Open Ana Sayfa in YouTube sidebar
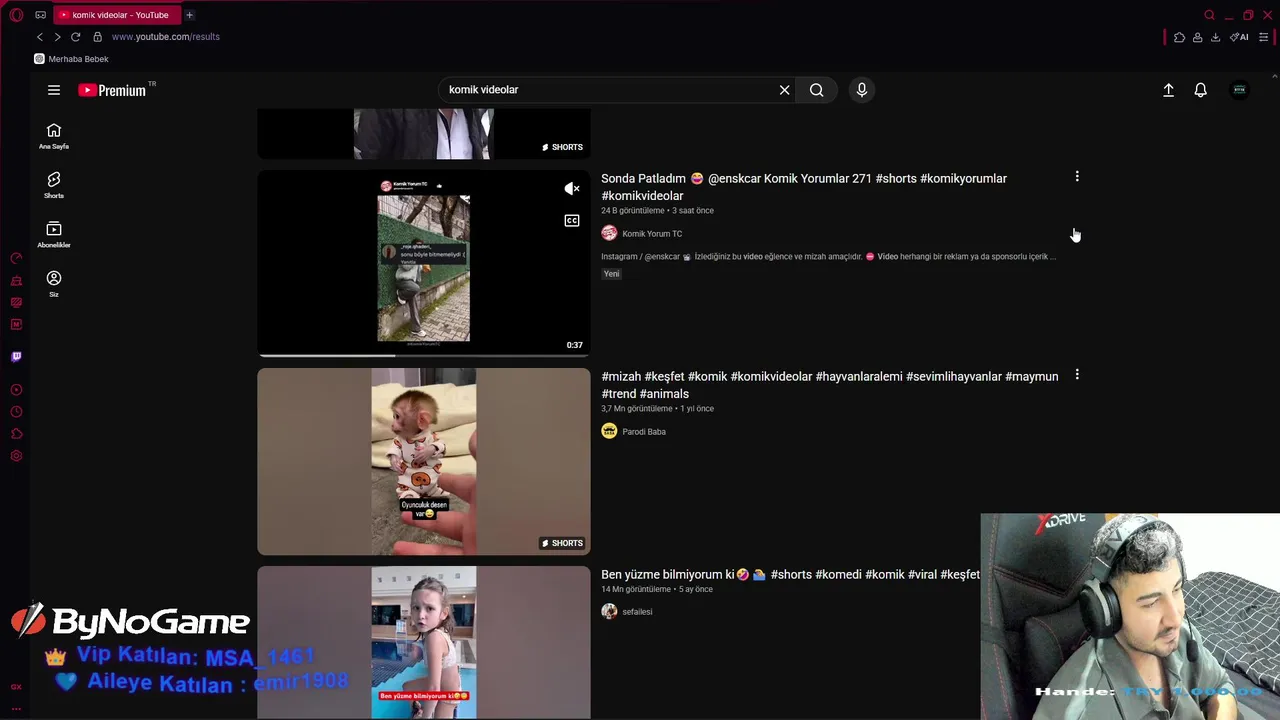1280x720 pixels. (54, 136)
